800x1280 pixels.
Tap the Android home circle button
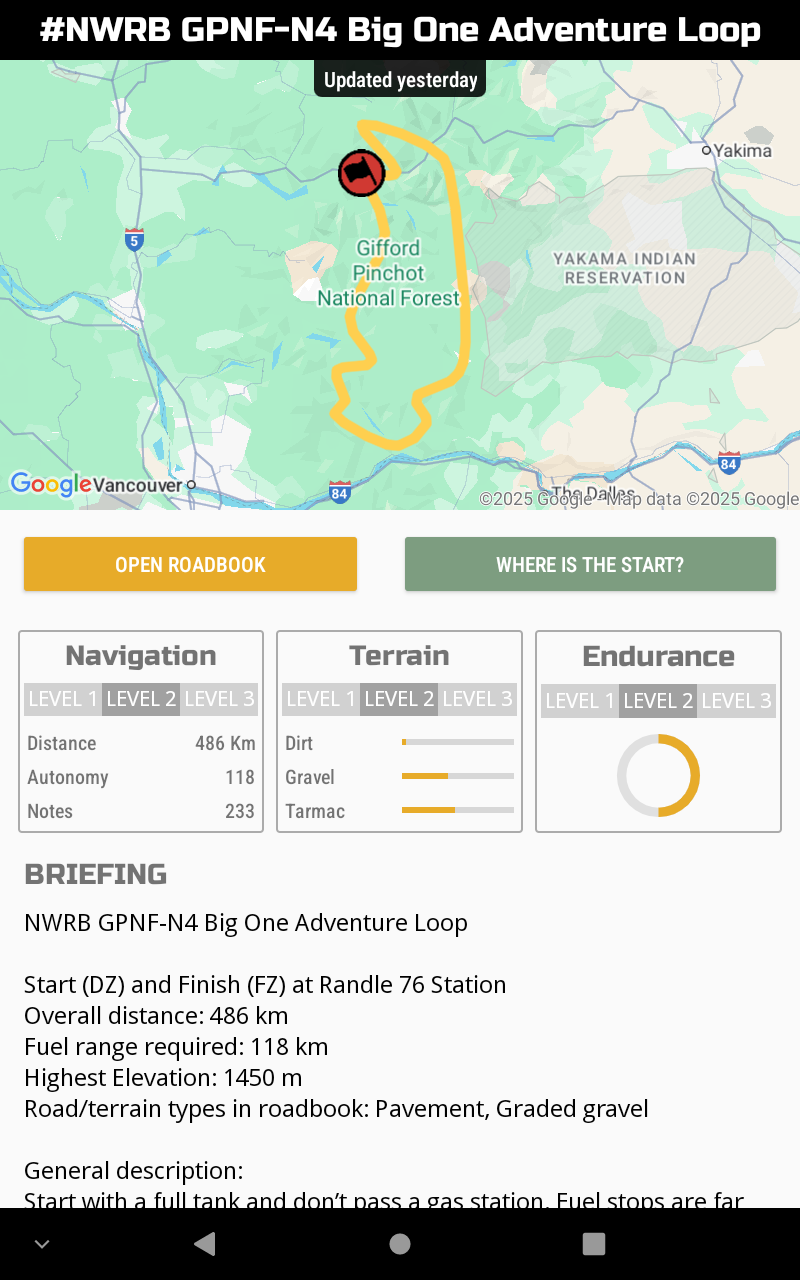pyautogui.click(x=400, y=1244)
